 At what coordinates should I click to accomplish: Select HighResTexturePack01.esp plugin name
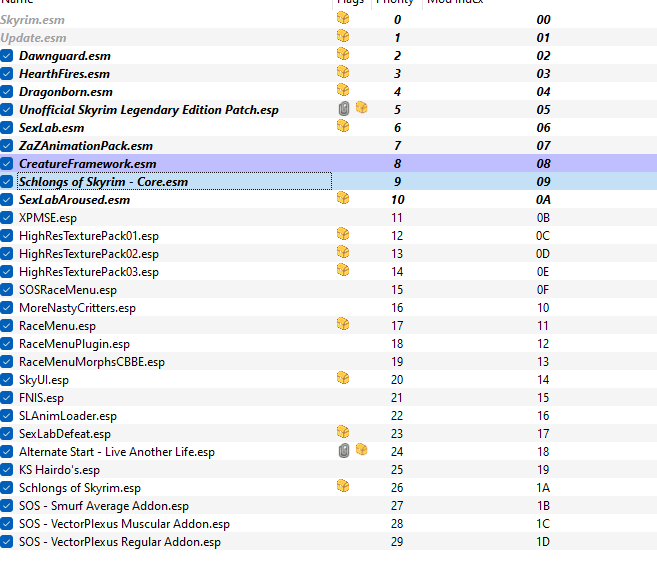(89, 236)
